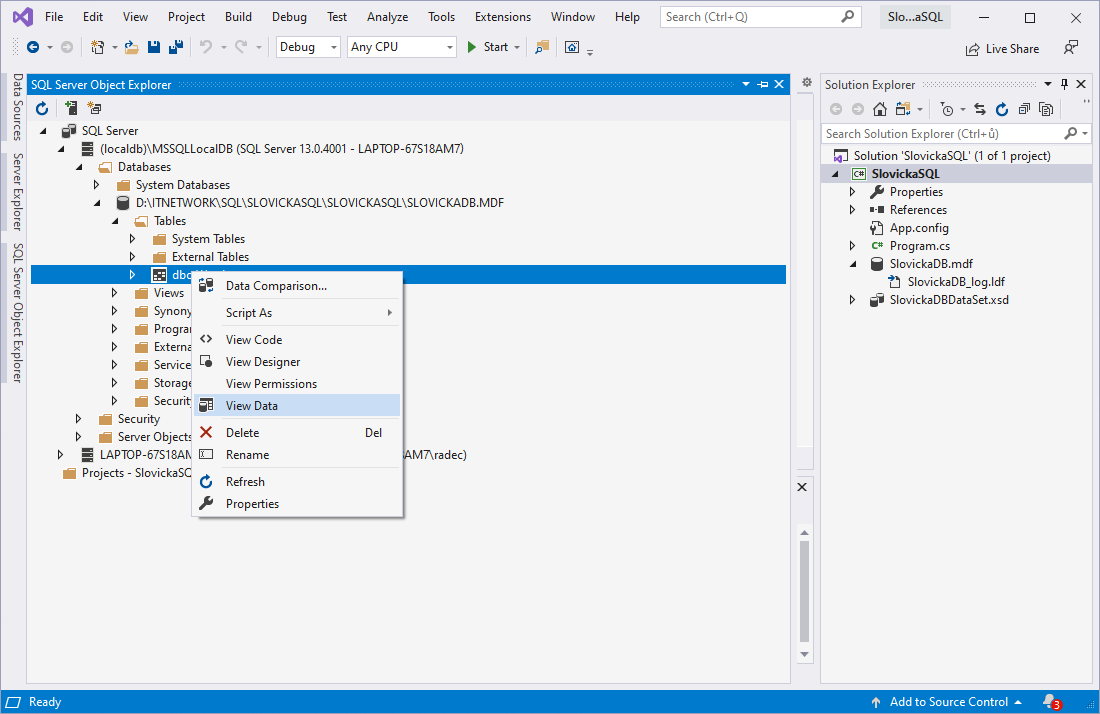Save the current file with the single floppy icon

[154, 47]
